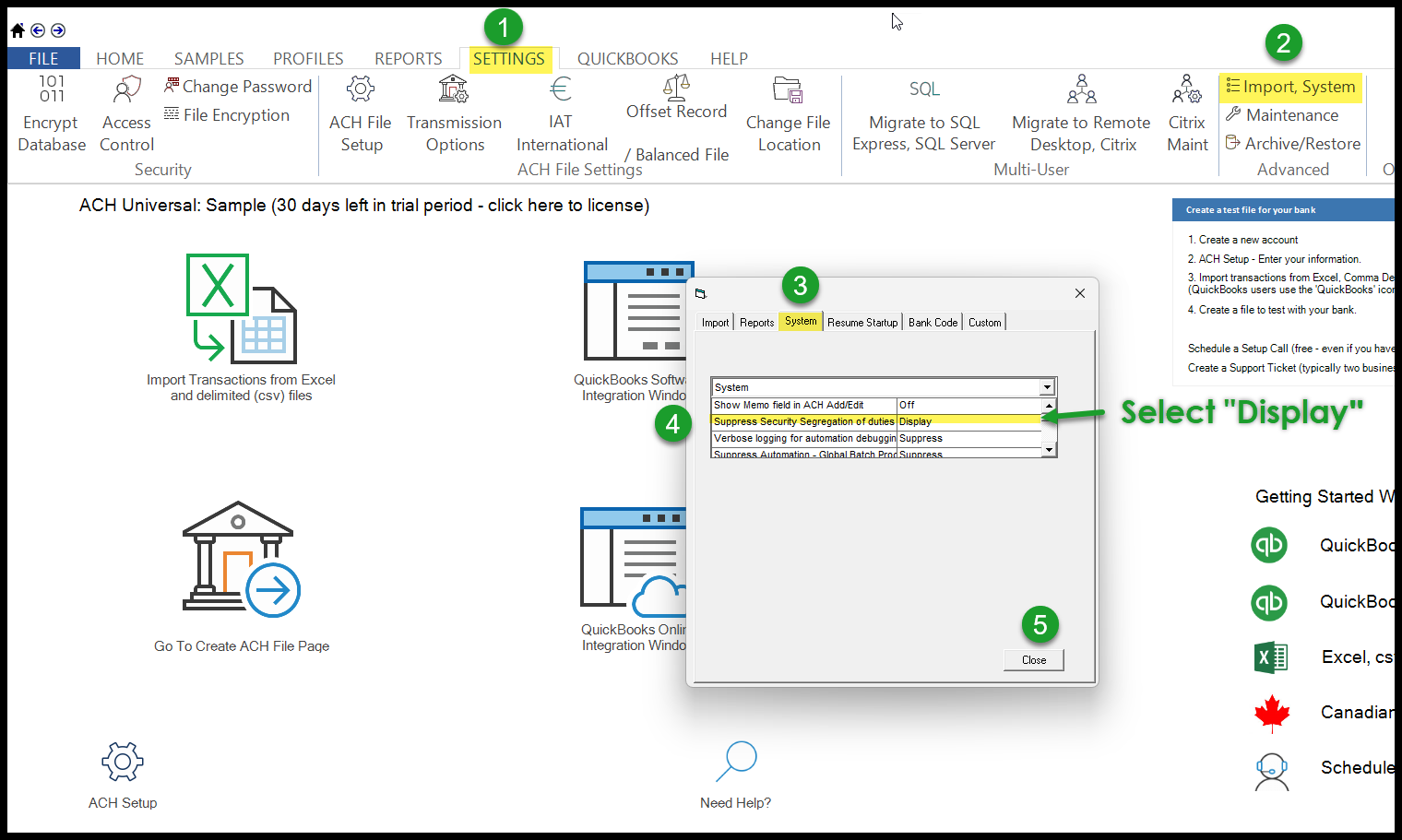Click File Encryption
Screen dimensions: 1402x840
click(x=227, y=114)
